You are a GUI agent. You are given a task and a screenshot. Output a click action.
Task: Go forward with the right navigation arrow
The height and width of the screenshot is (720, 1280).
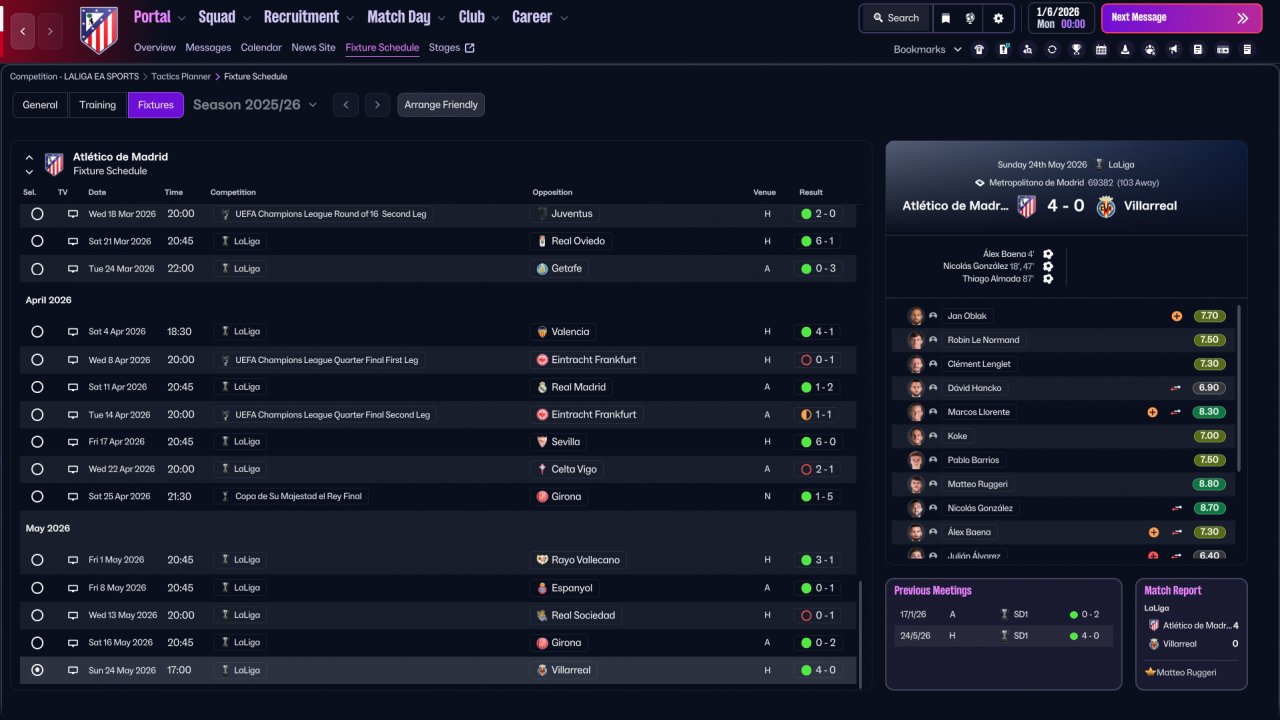point(50,31)
